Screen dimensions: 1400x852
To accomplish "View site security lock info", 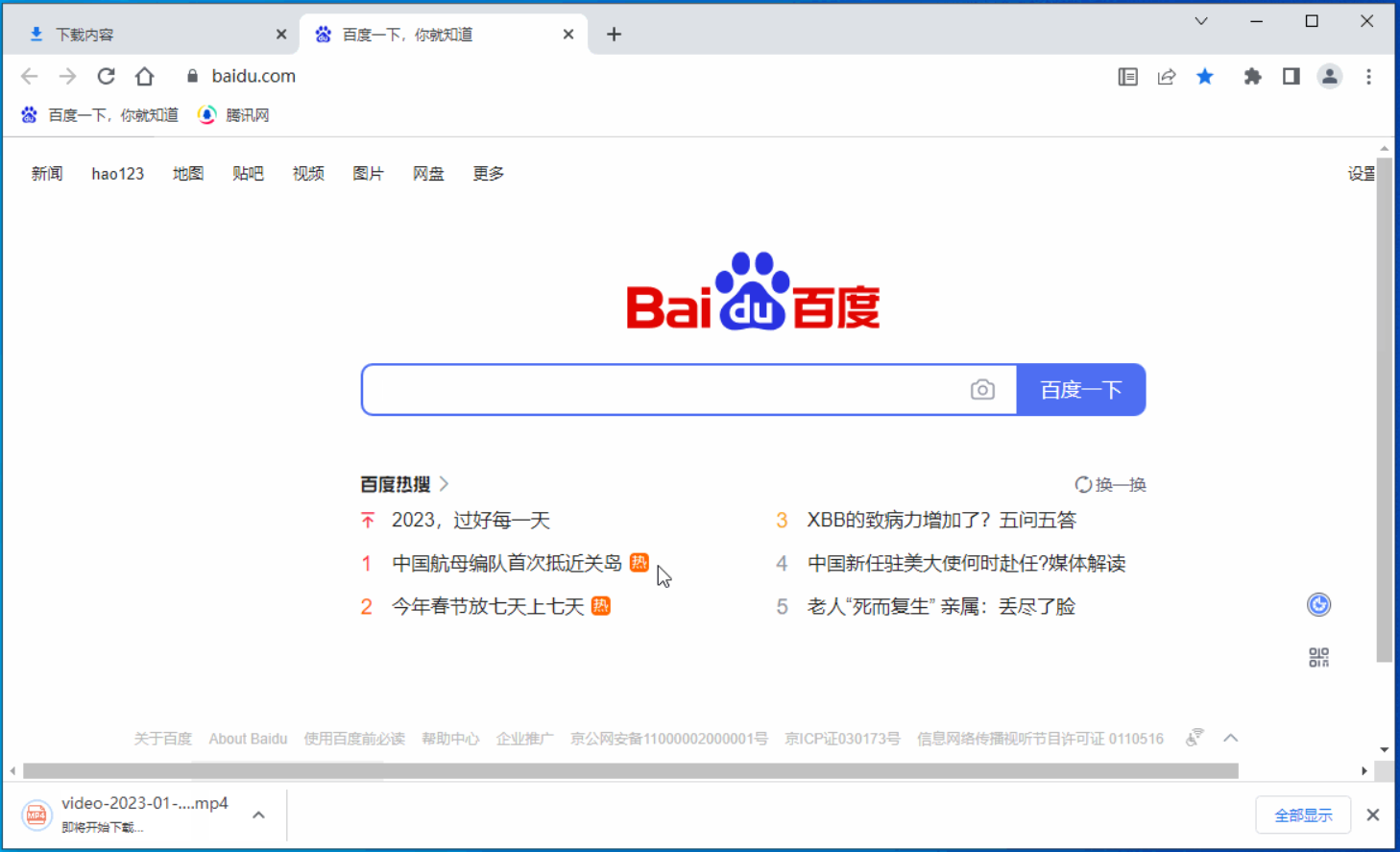I will tap(192, 76).
